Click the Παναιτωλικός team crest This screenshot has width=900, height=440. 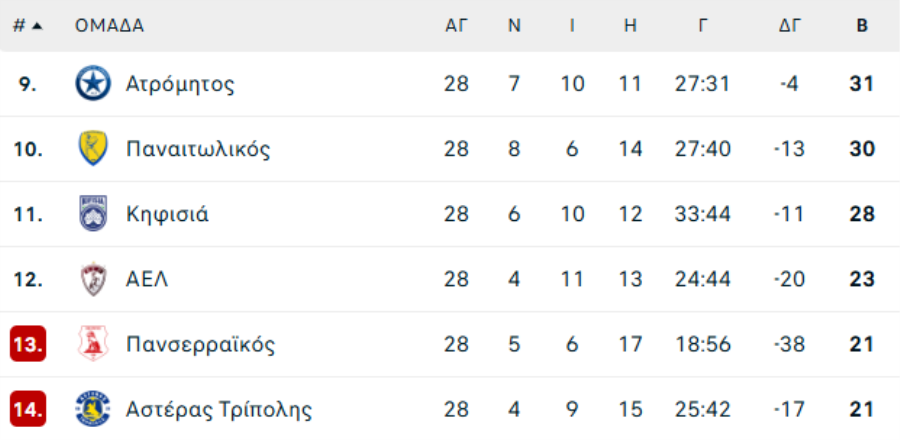point(93,149)
